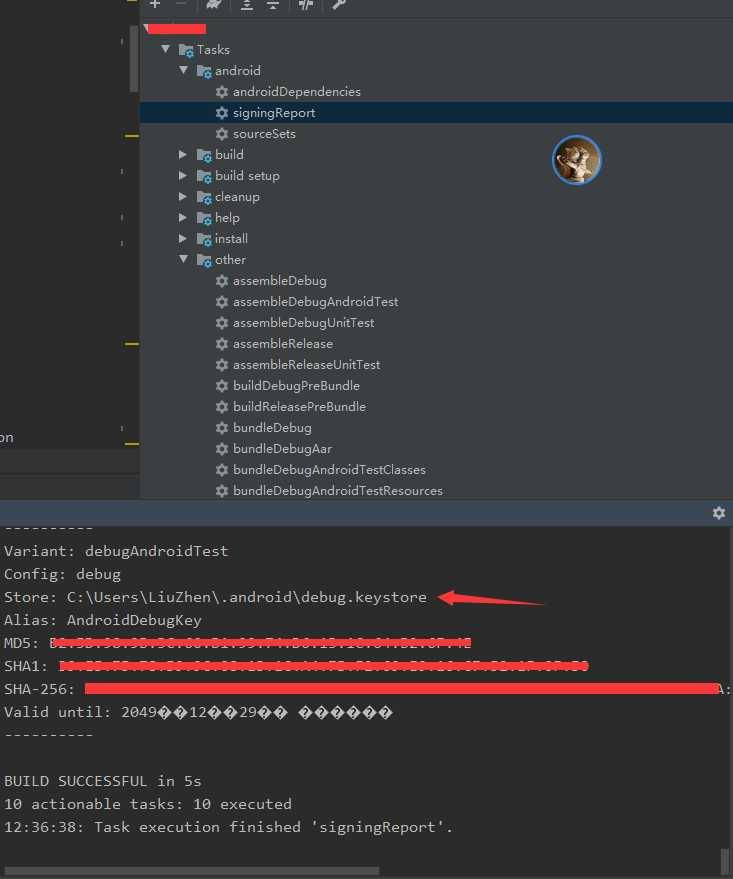Viewport: 733px width, 879px height.
Task: Select the androidDependencies task
Action: (296, 91)
